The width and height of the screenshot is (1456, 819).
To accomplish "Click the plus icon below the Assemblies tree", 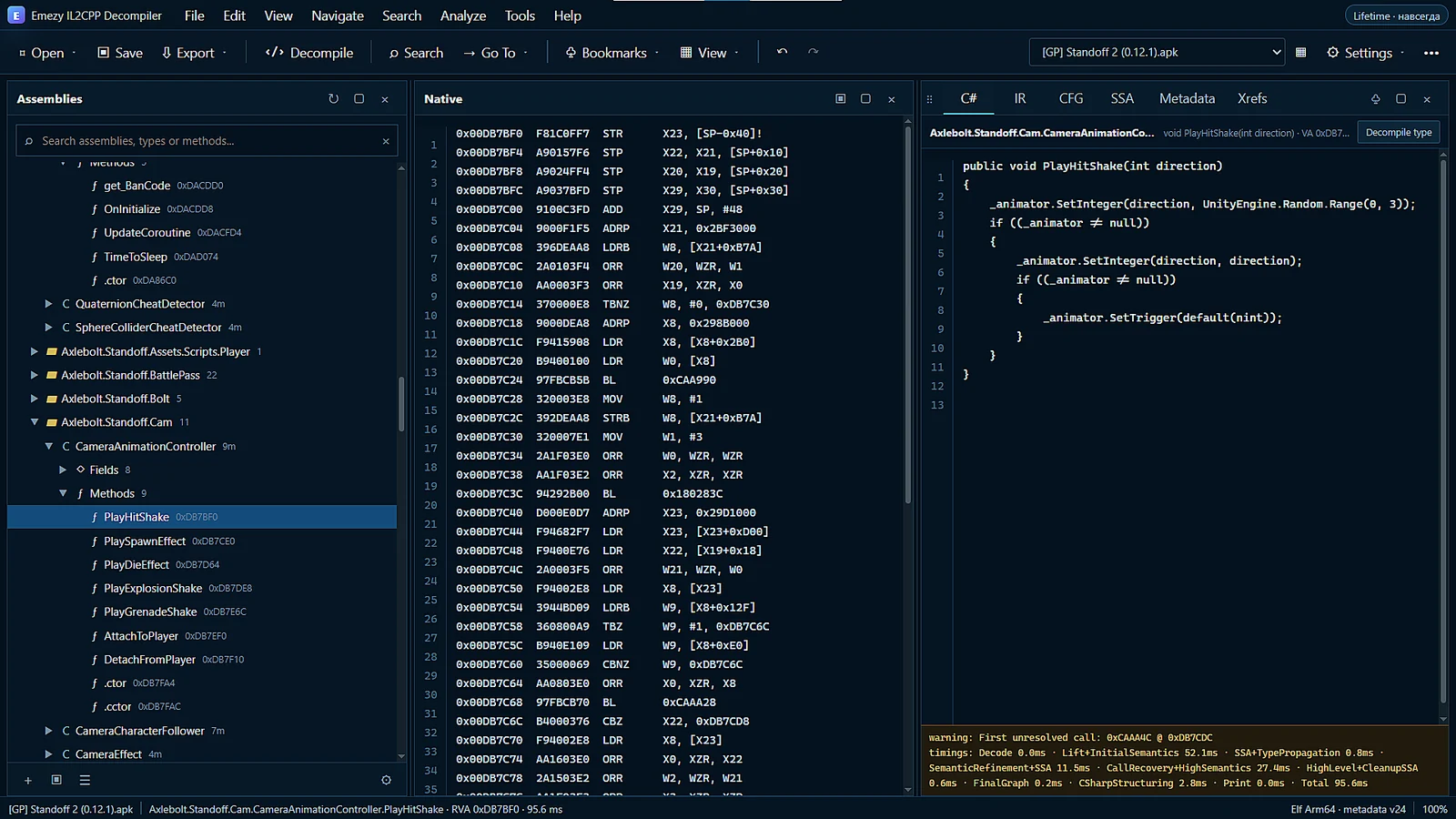I will (x=28, y=780).
